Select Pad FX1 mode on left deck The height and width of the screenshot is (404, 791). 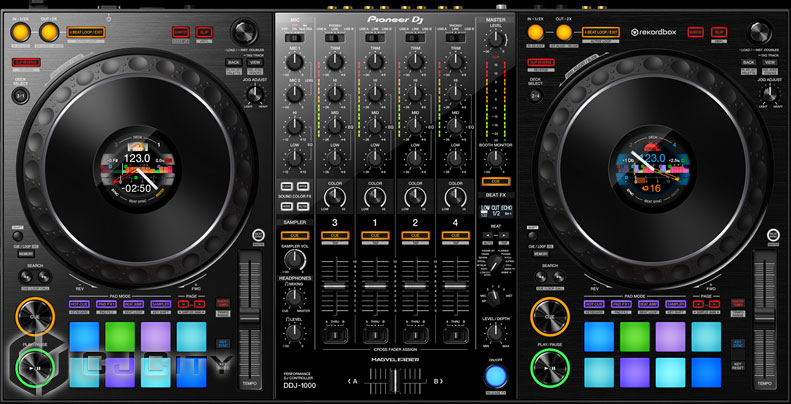pos(106,304)
